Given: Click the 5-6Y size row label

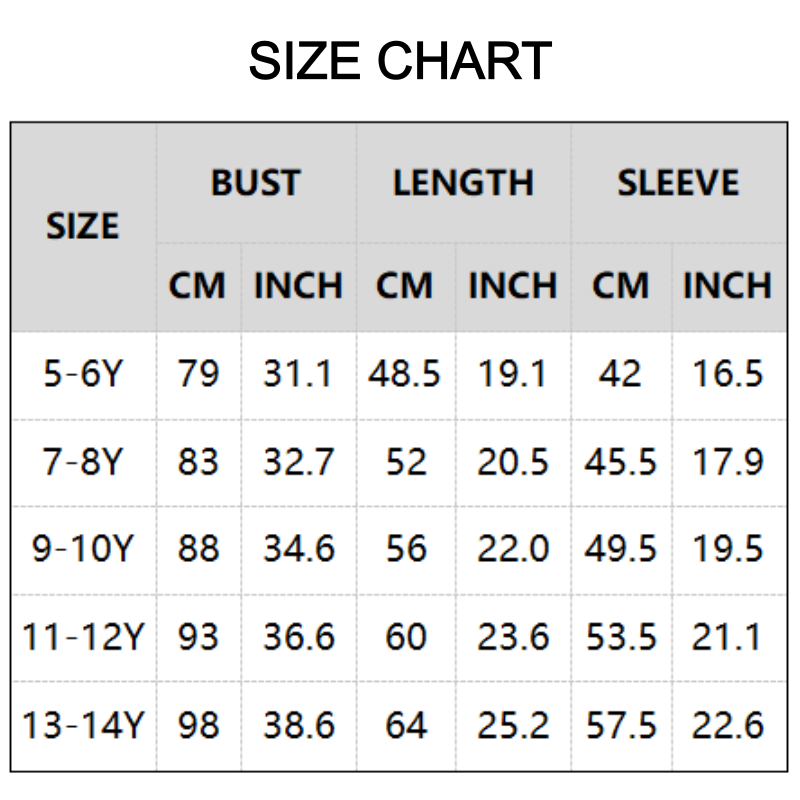Looking at the screenshot, I should [x=83, y=374].
